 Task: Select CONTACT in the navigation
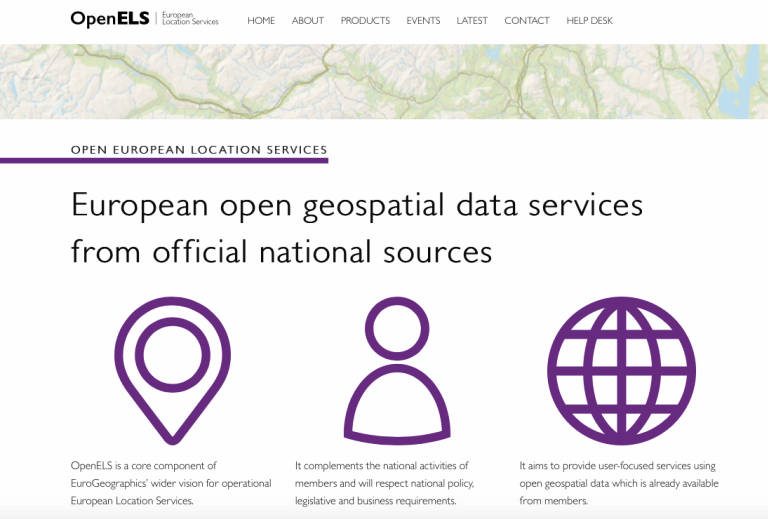coord(527,21)
